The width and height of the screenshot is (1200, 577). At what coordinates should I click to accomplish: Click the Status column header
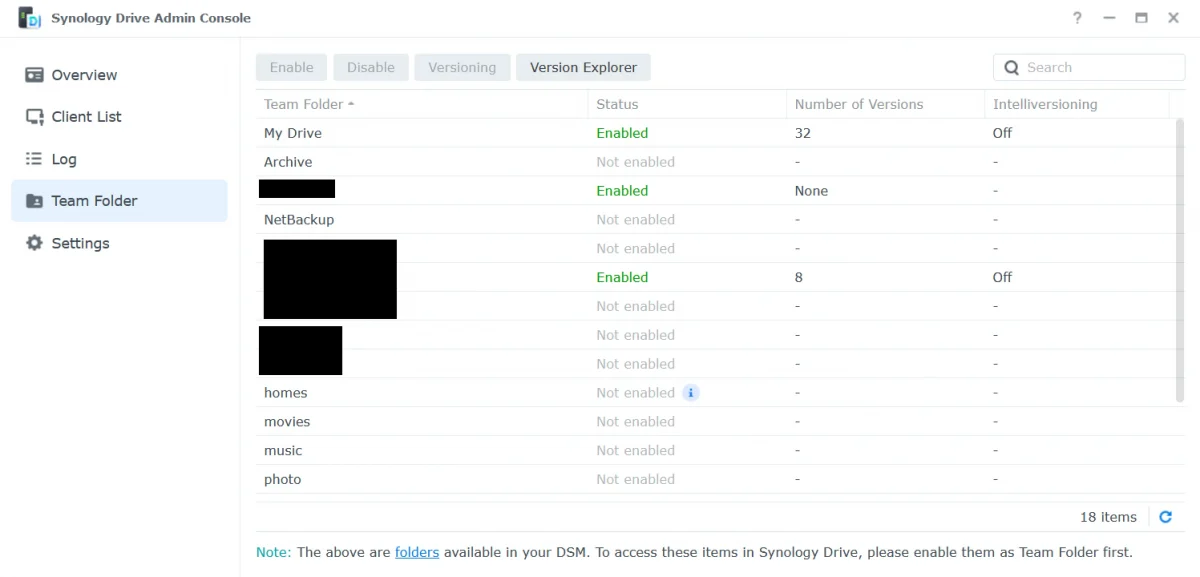click(617, 104)
